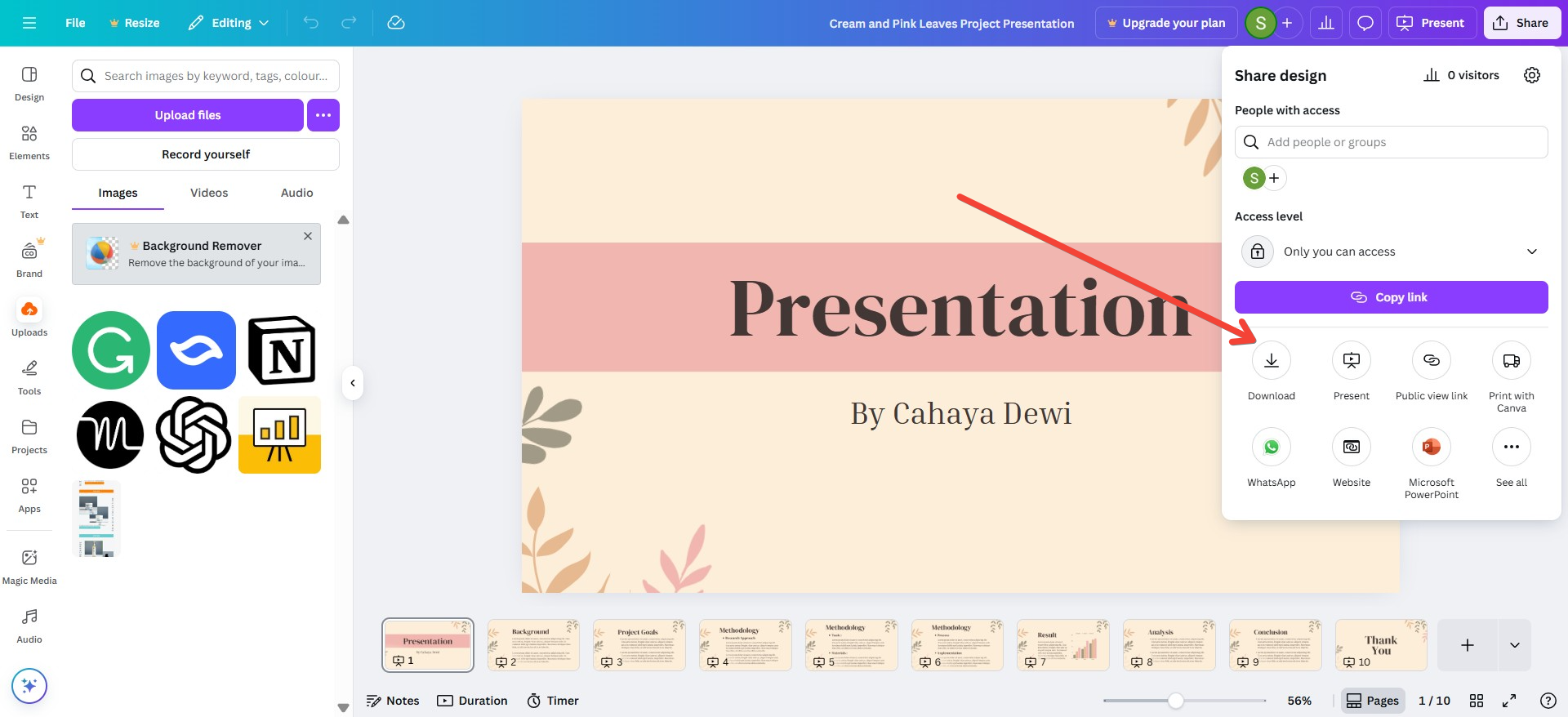This screenshot has height=717, width=1568.
Task: Open the add page options chevron
Action: 1515,645
